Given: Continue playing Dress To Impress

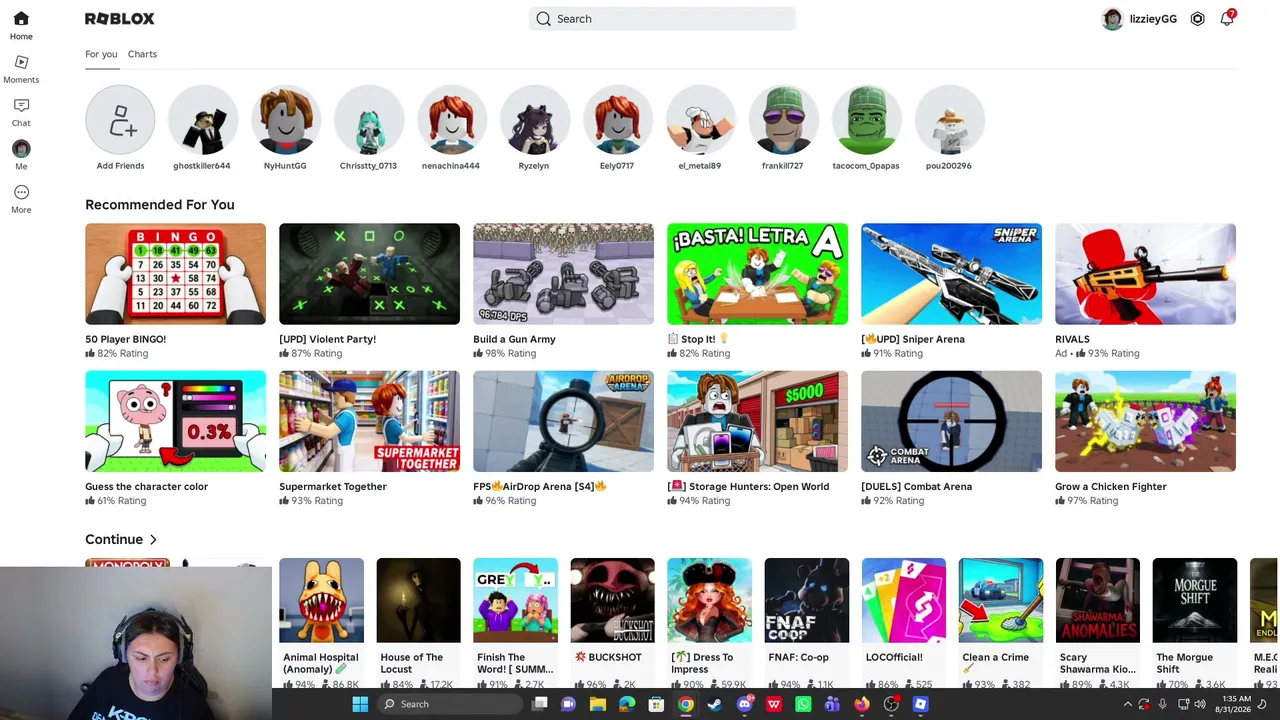Looking at the screenshot, I should pyautogui.click(x=709, y=600).
